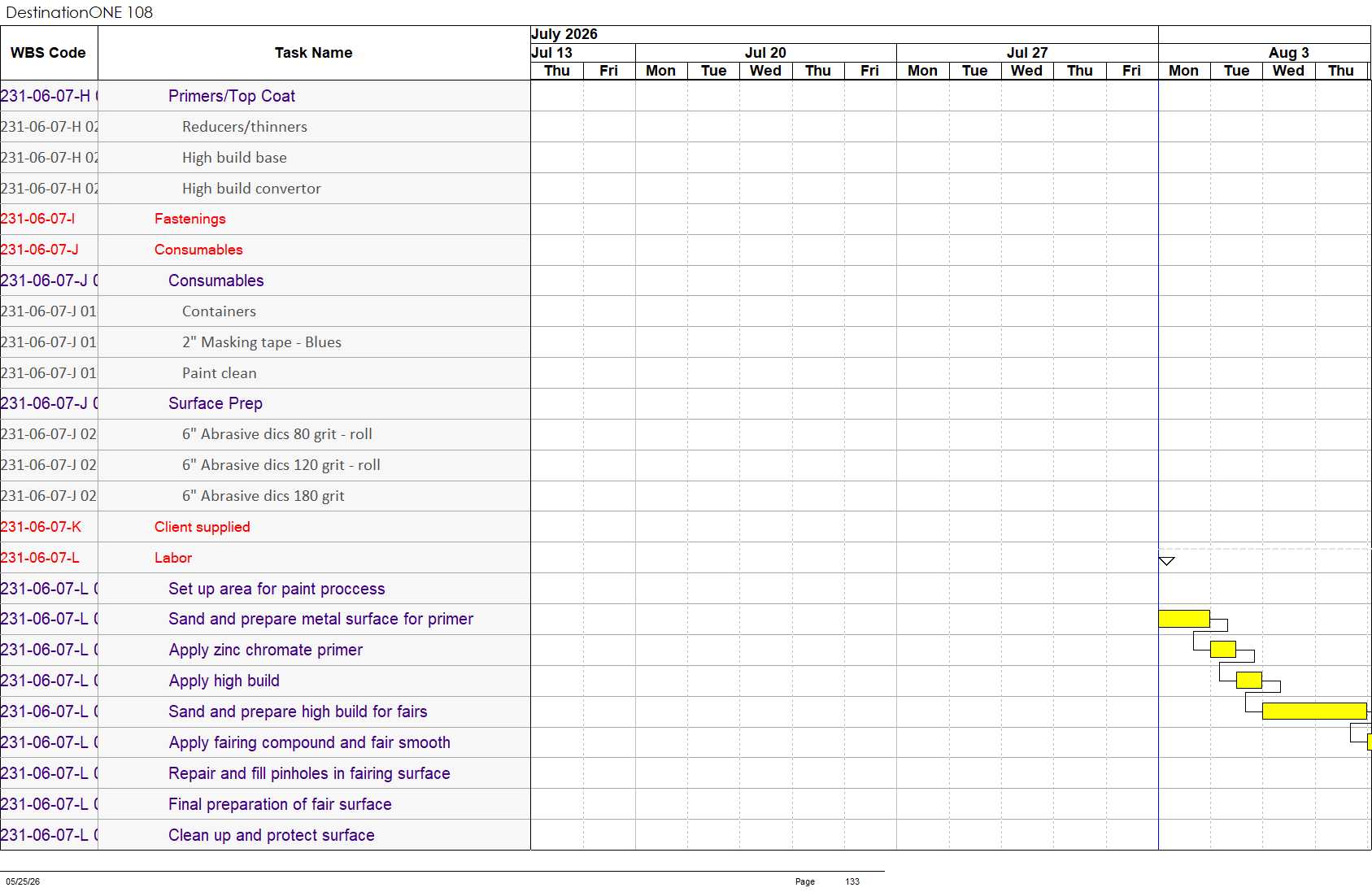Screen dimensions: 1372x892
Task: Click the red Consumables summary task
Action: pyautogui.click(x=198, y=250)
